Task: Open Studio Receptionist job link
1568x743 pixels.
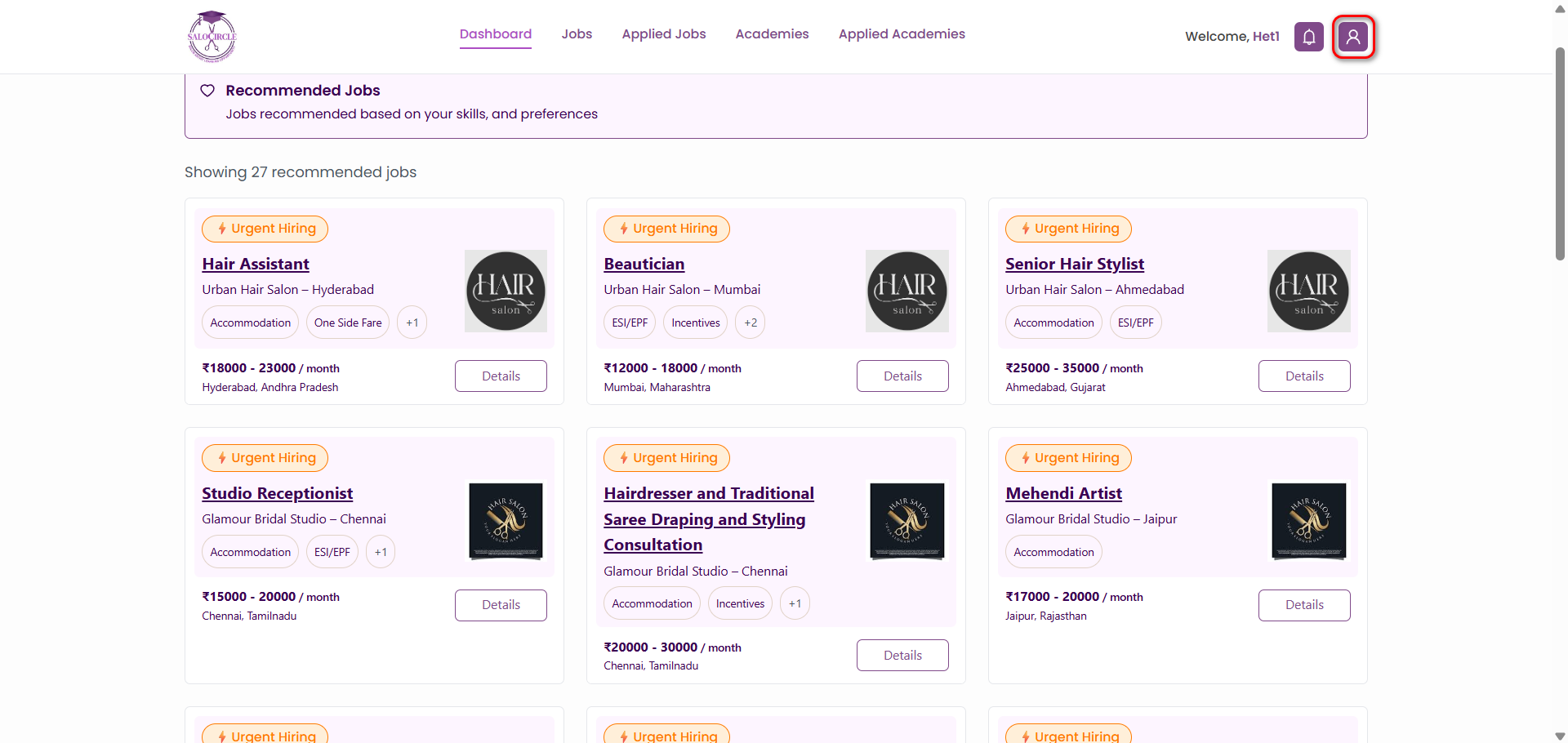Action: [x=278, y=493]
